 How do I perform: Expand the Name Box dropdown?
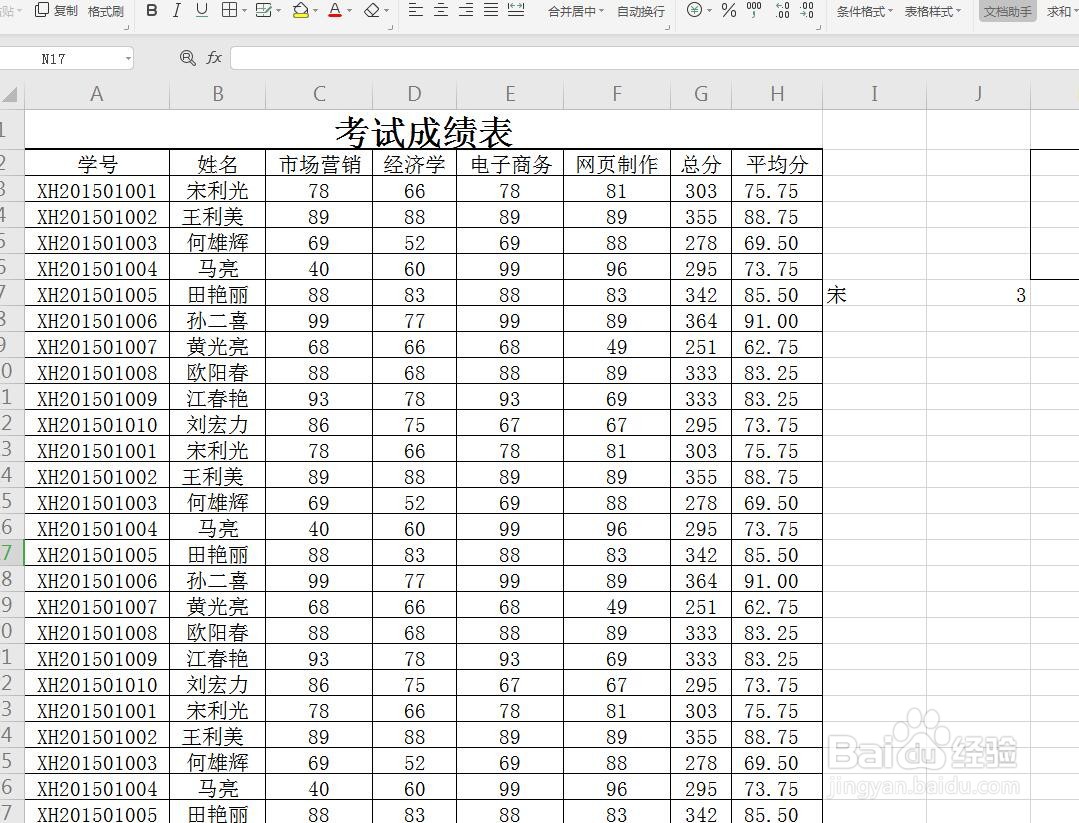click(126, 58)
